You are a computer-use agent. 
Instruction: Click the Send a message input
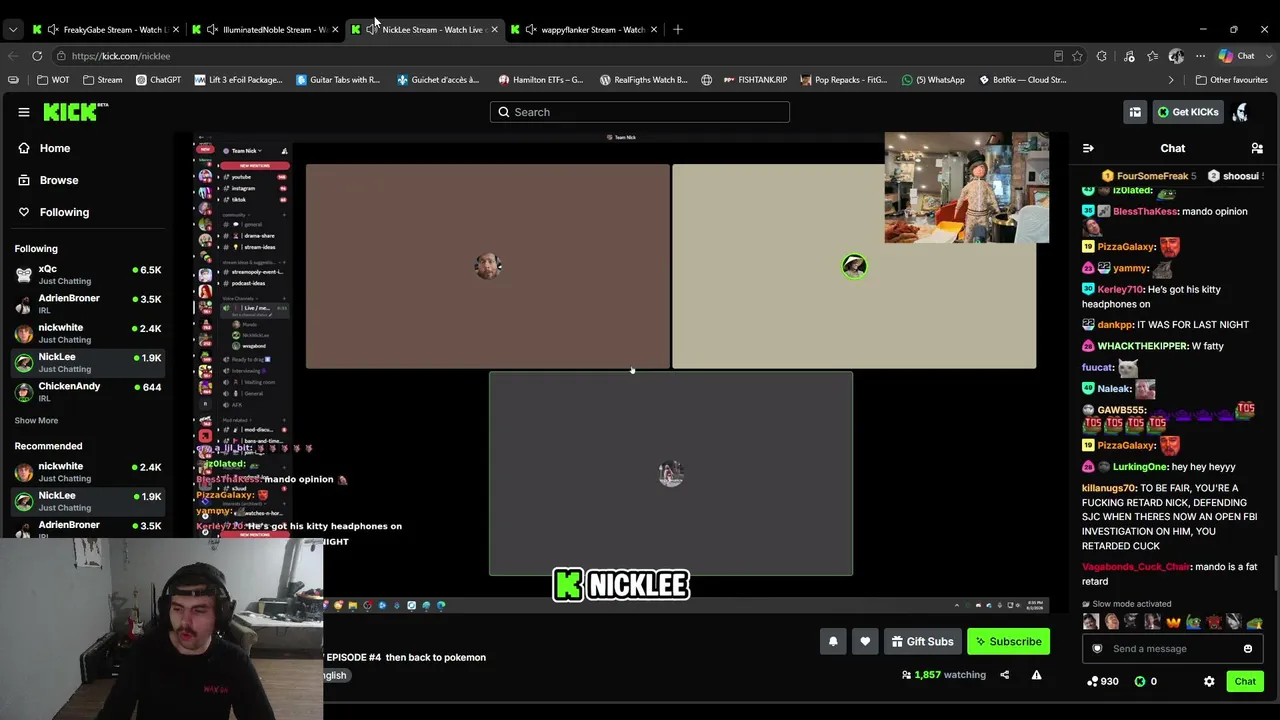click(x=1172, y=649)
